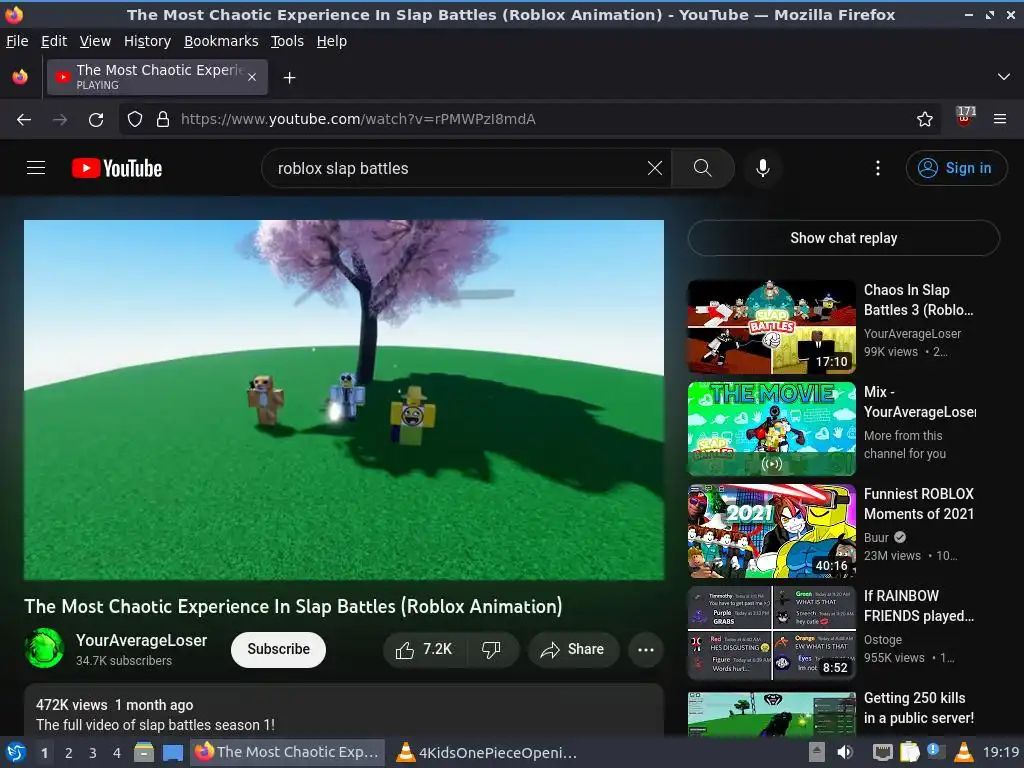Open the Help menu
Screen dimensions: 1024x768
332,41
